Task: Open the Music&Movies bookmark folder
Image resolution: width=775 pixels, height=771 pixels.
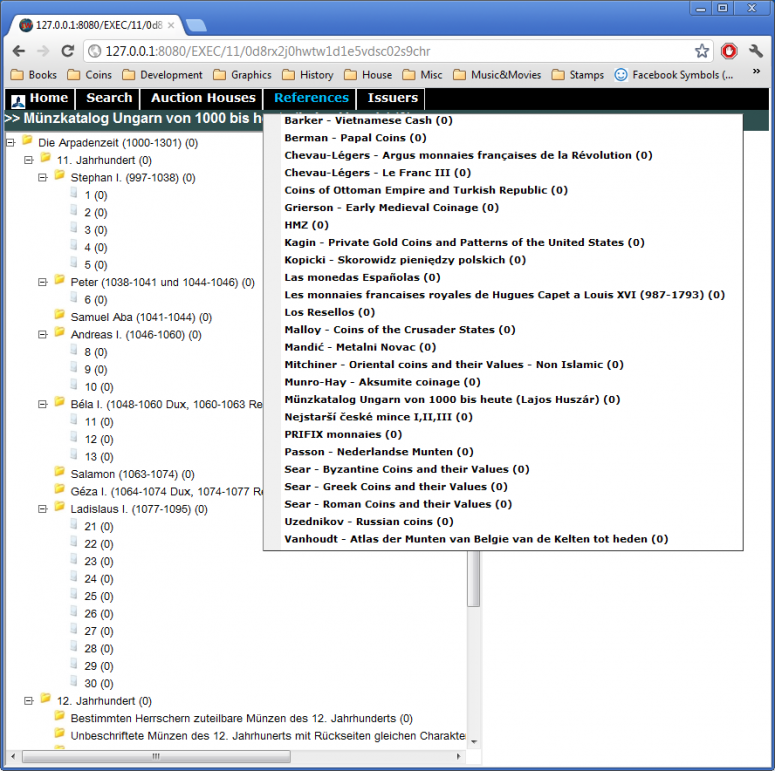Action: [497, 75]
